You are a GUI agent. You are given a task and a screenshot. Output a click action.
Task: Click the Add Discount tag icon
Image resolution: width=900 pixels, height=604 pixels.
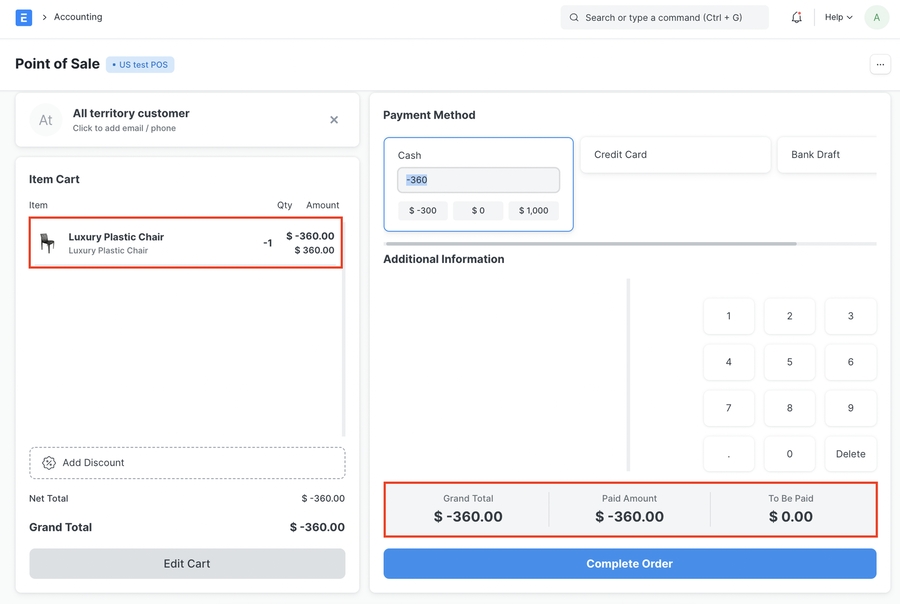(x=48, y=462)
